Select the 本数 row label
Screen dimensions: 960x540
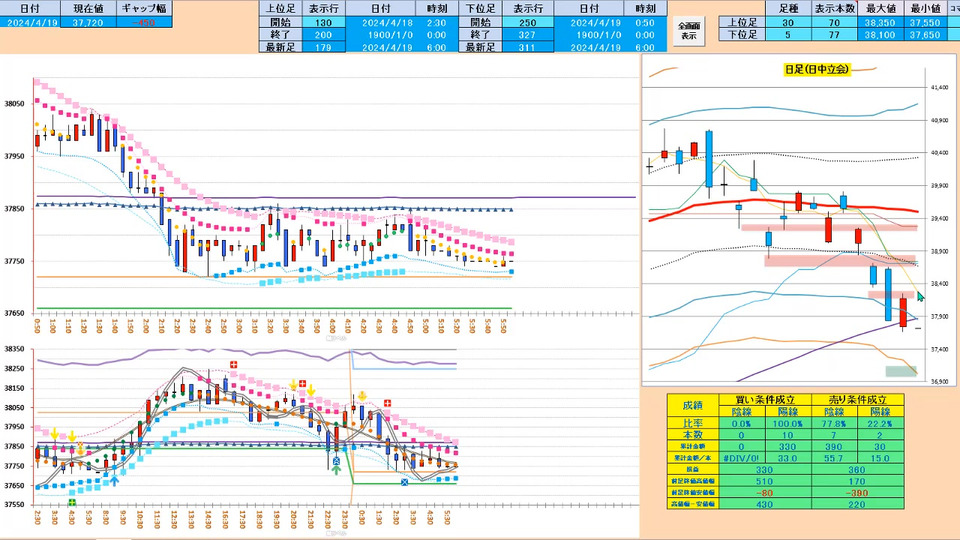click(692, 435)
